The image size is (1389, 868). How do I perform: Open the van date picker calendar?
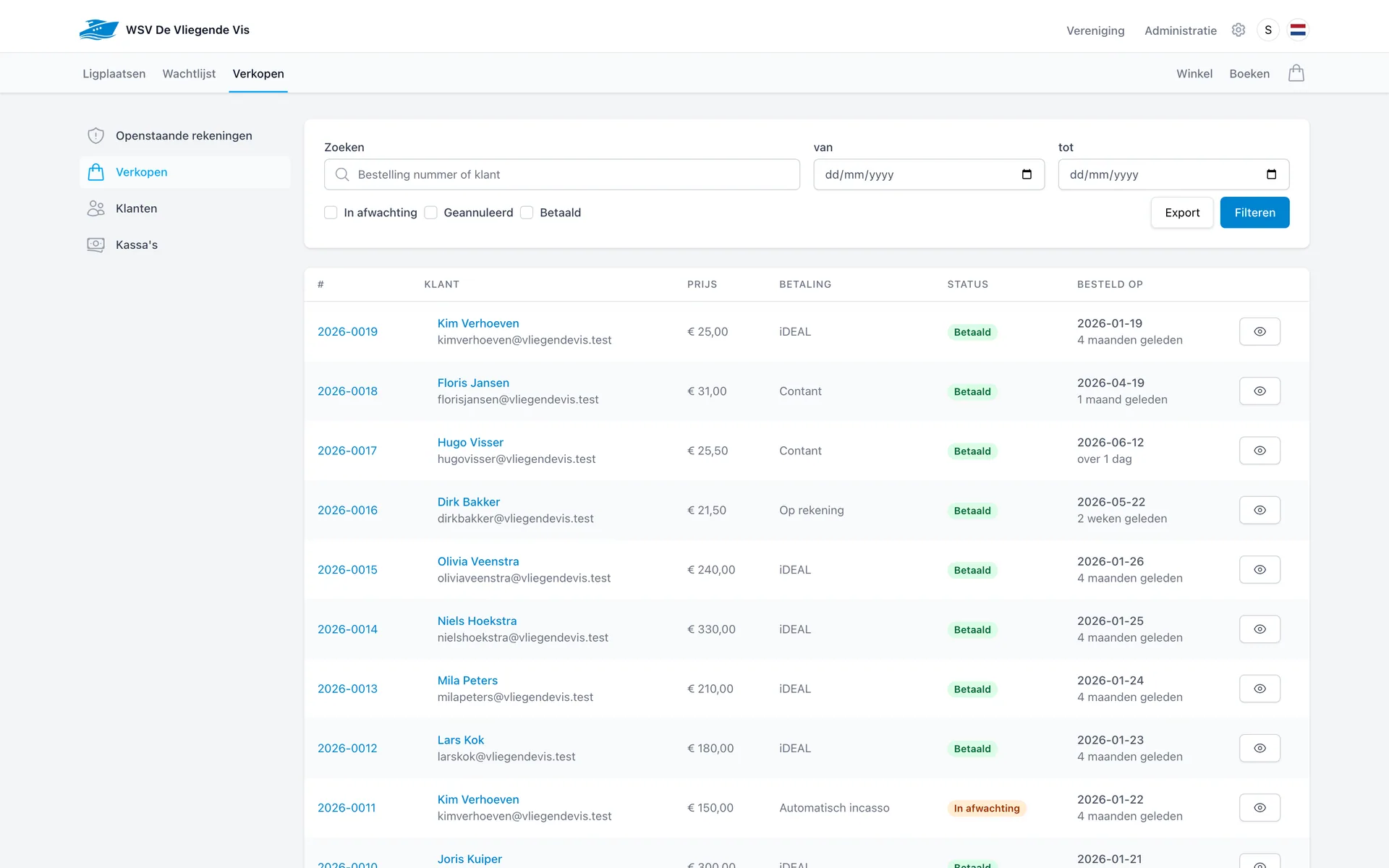point(1027,174)
